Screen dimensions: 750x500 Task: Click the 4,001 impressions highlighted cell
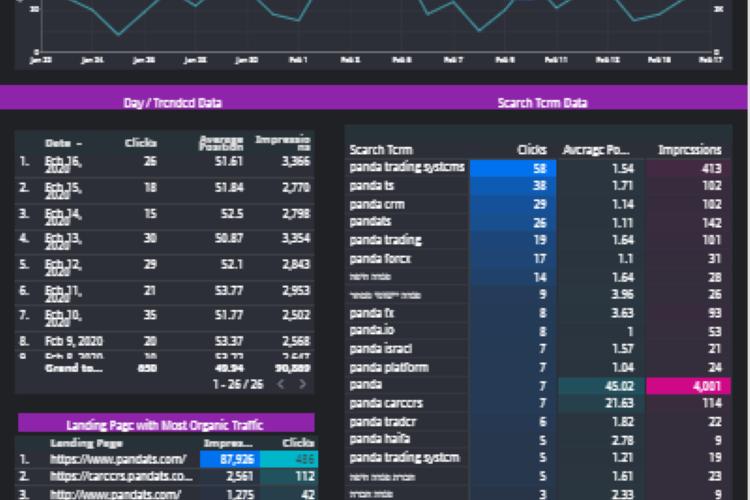[688, 386]
